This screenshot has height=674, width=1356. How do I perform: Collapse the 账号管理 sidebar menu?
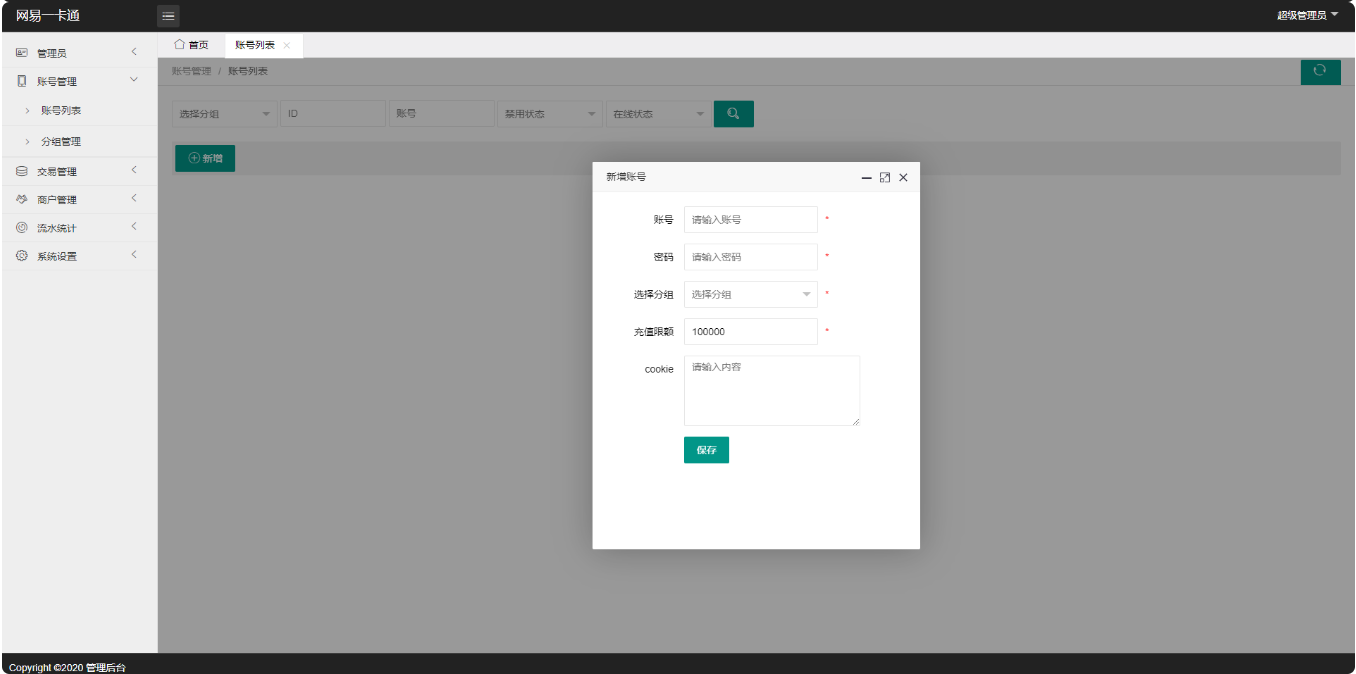click(78, 81)
